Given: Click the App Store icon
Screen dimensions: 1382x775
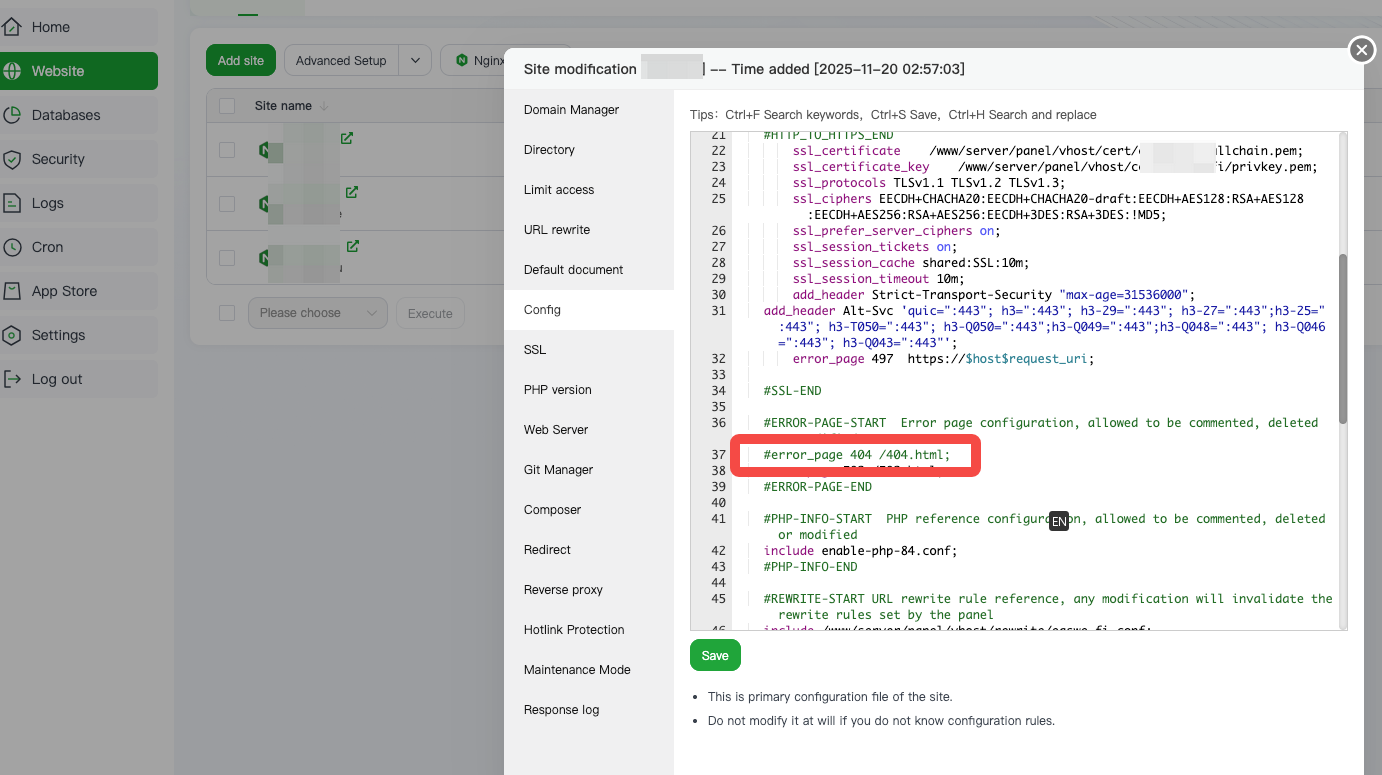Looking at the screenshot, I should point(13,291).
